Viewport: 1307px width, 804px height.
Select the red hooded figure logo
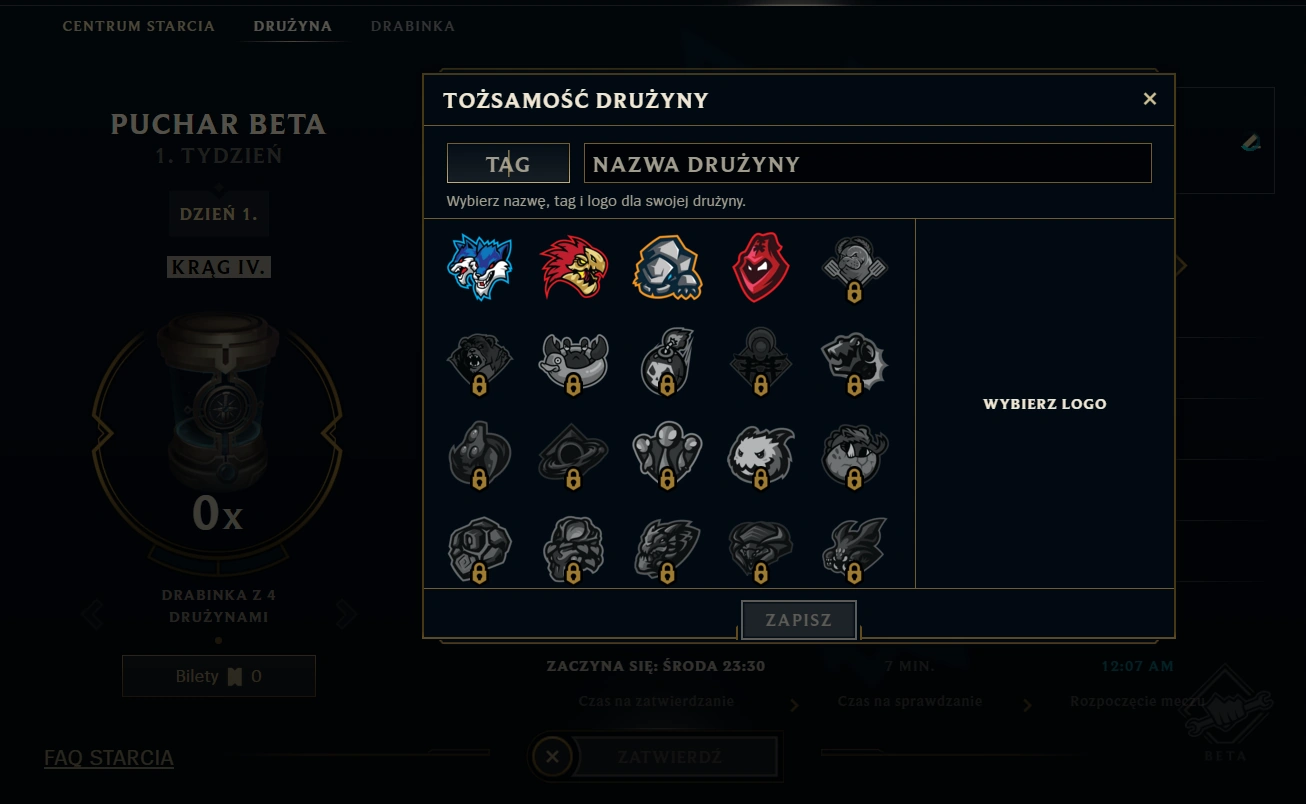click(x=761, y=268)
